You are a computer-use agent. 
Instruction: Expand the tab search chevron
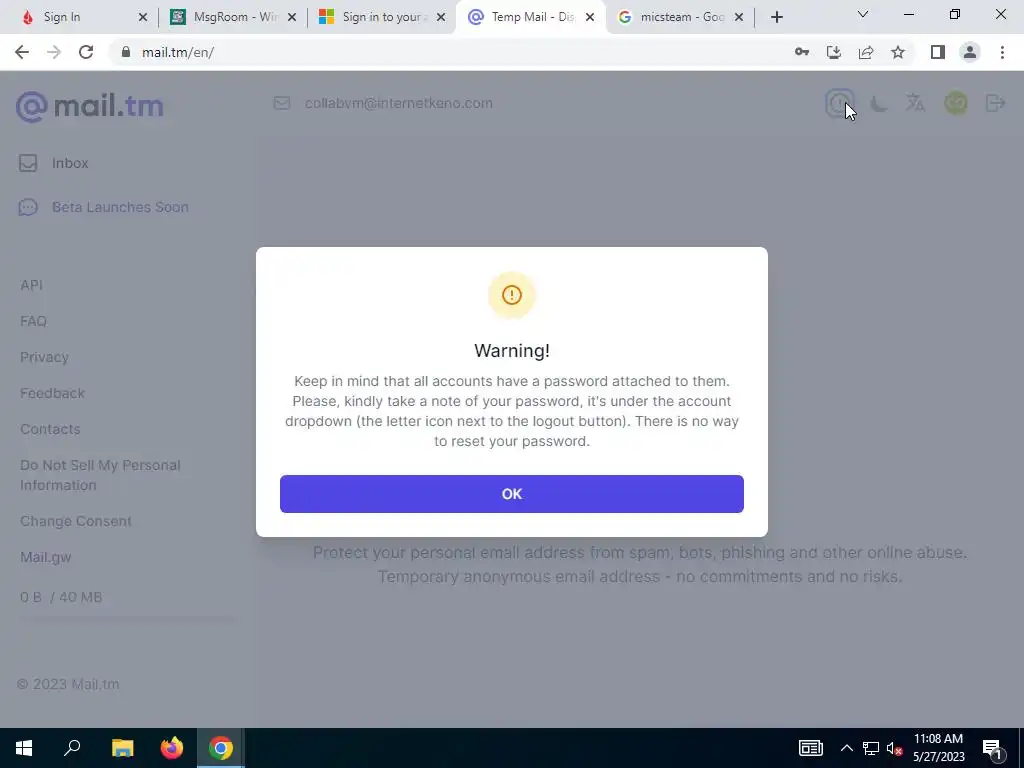pos(863,14)
